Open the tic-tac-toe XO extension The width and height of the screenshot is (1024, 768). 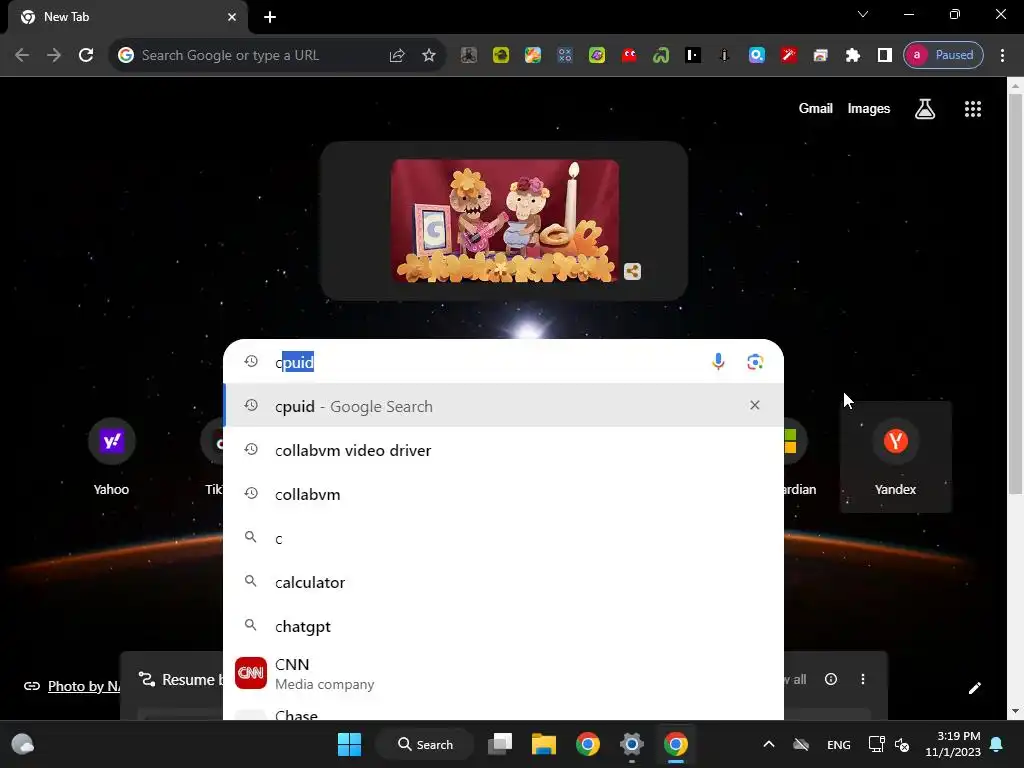tap(565, 56)
